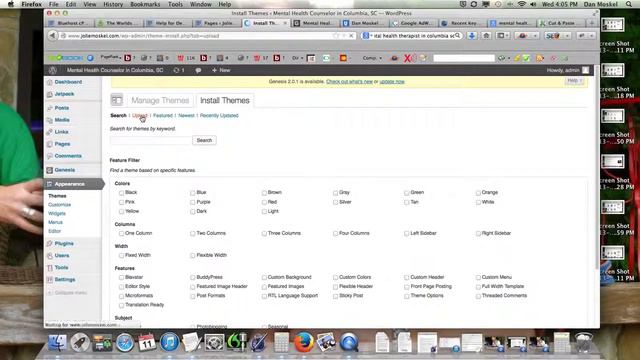Open Comments sidebar item
This screenshot has width=640, height=360.
point(68,156)
